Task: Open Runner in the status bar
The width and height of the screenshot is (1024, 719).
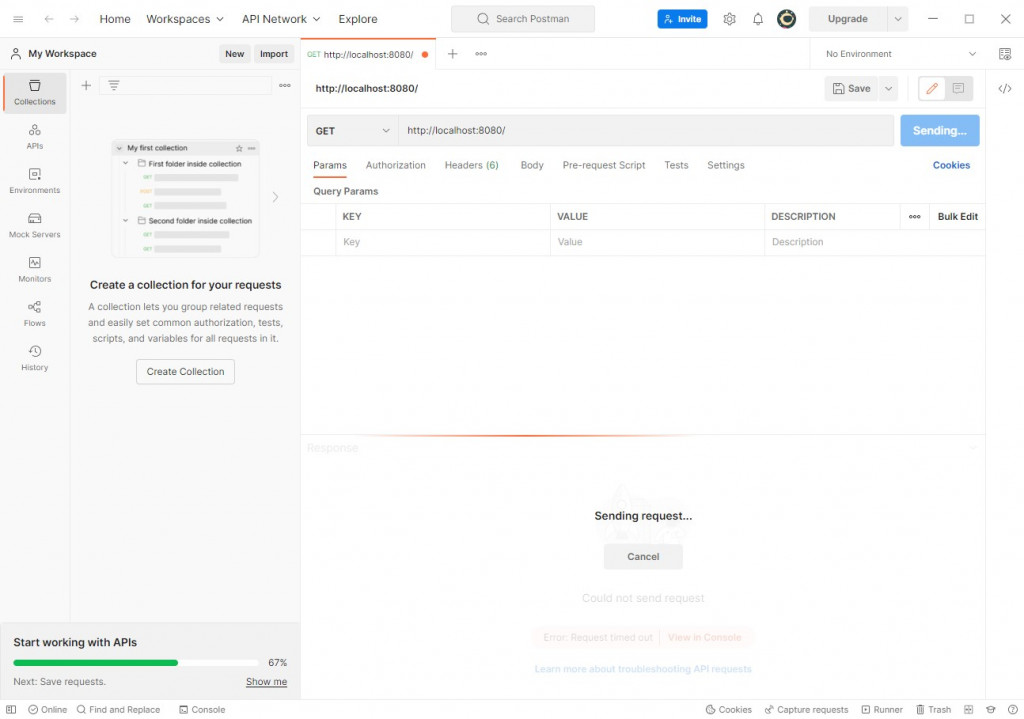Action: click(x=882, y=709)
